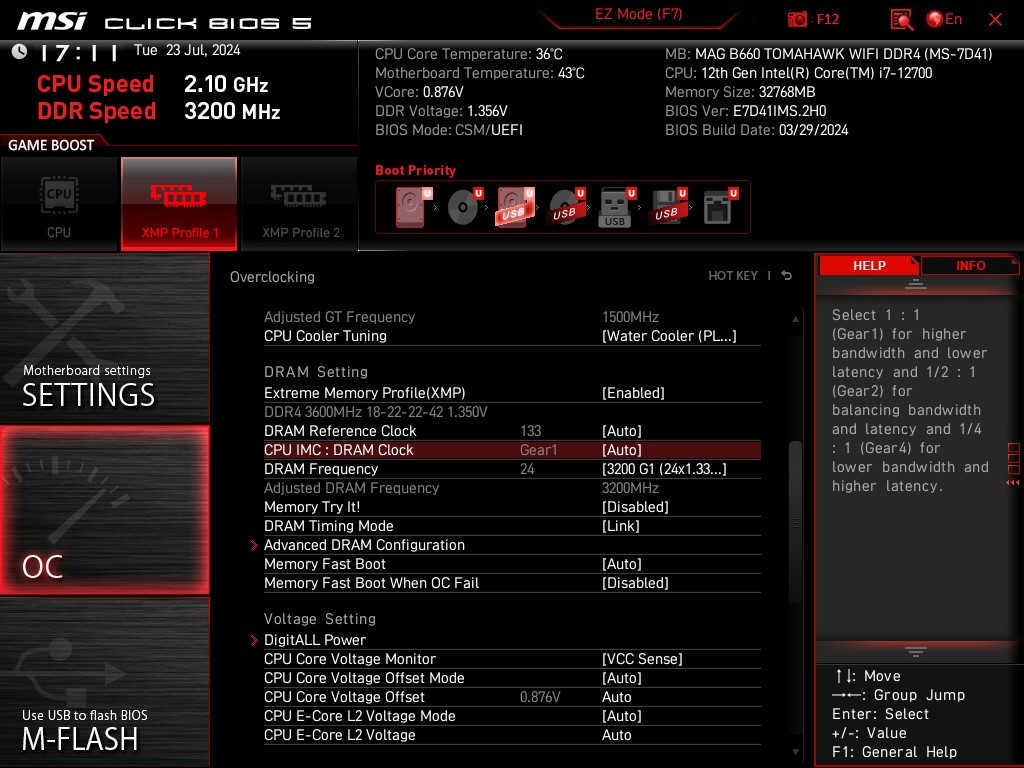Open DRAM Frequency 3200 G1 value
Image resolution: width=1024 pixels, height=768 pixels.
click(664, 469)
